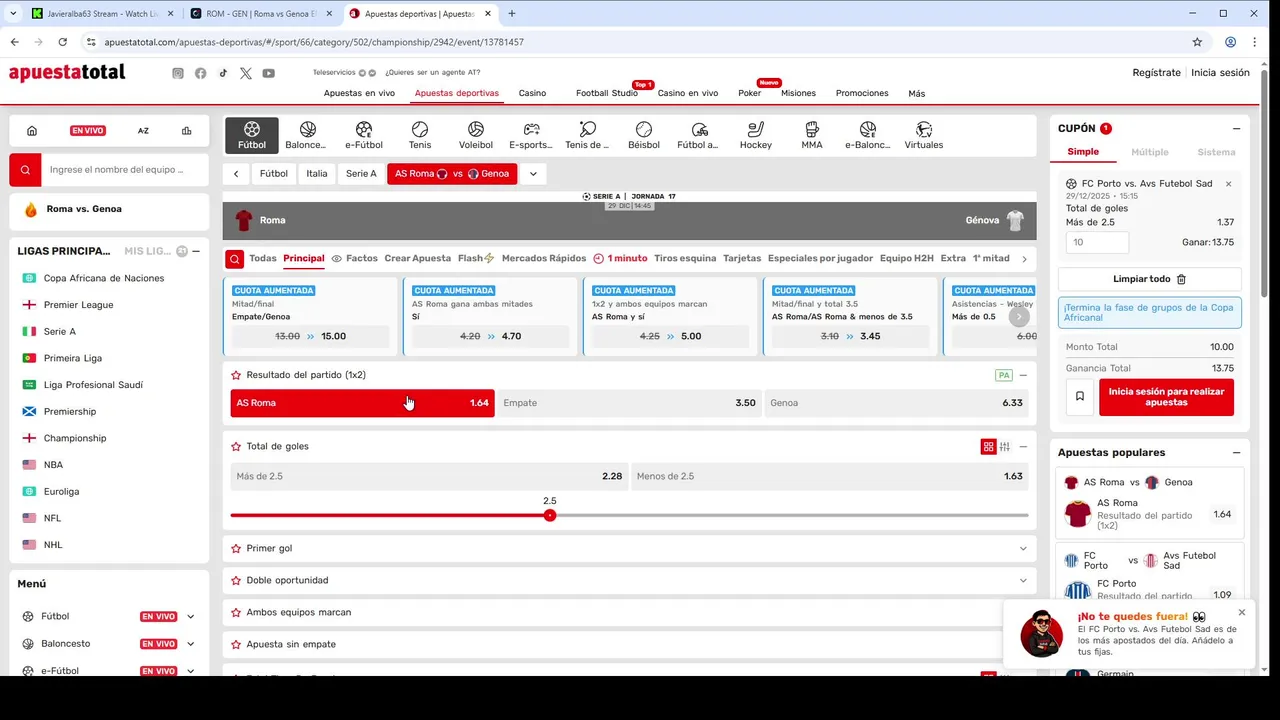Open the statistics bar chart icon
The height and width of the screenshot is (720, 1280).
[x=186, y=131]
